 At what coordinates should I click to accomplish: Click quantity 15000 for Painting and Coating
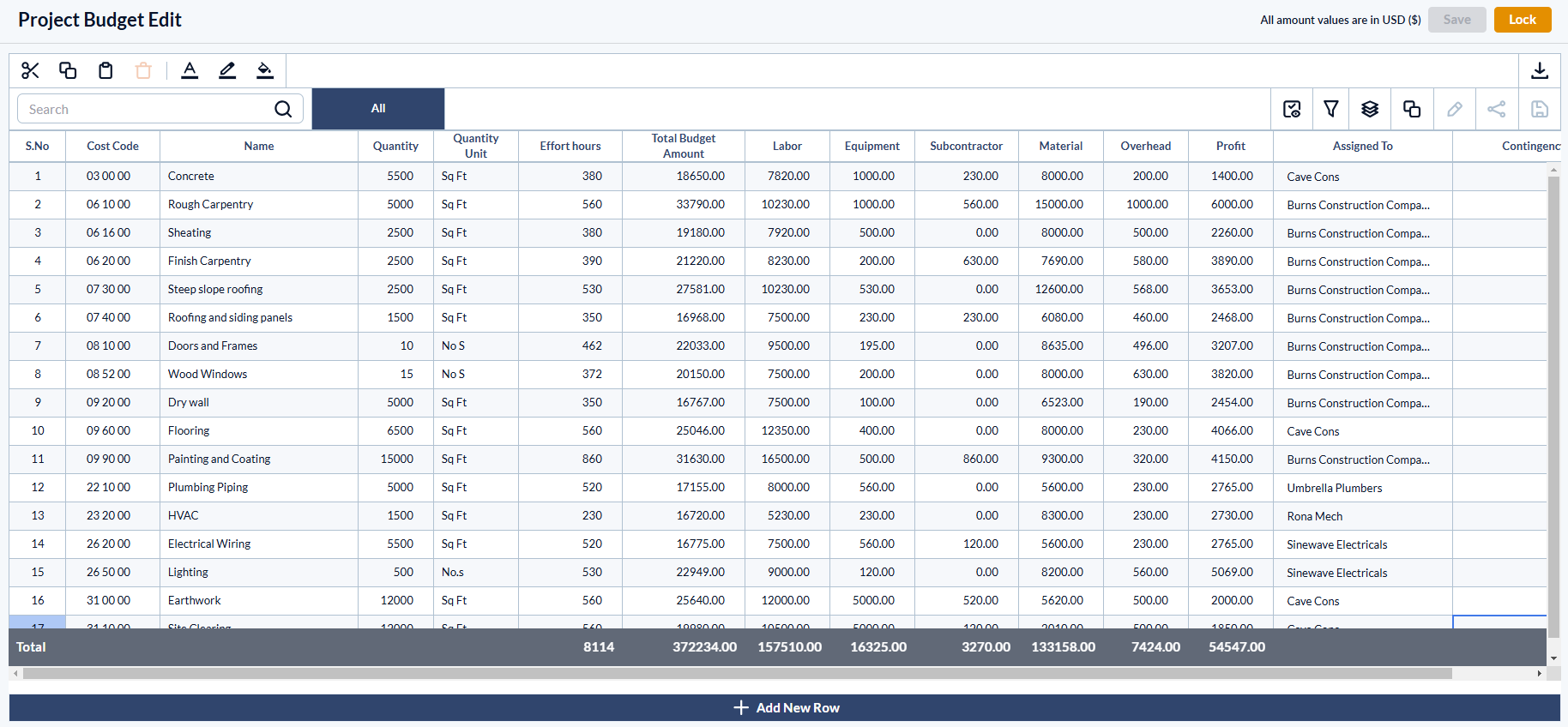(x=397, y=459)
